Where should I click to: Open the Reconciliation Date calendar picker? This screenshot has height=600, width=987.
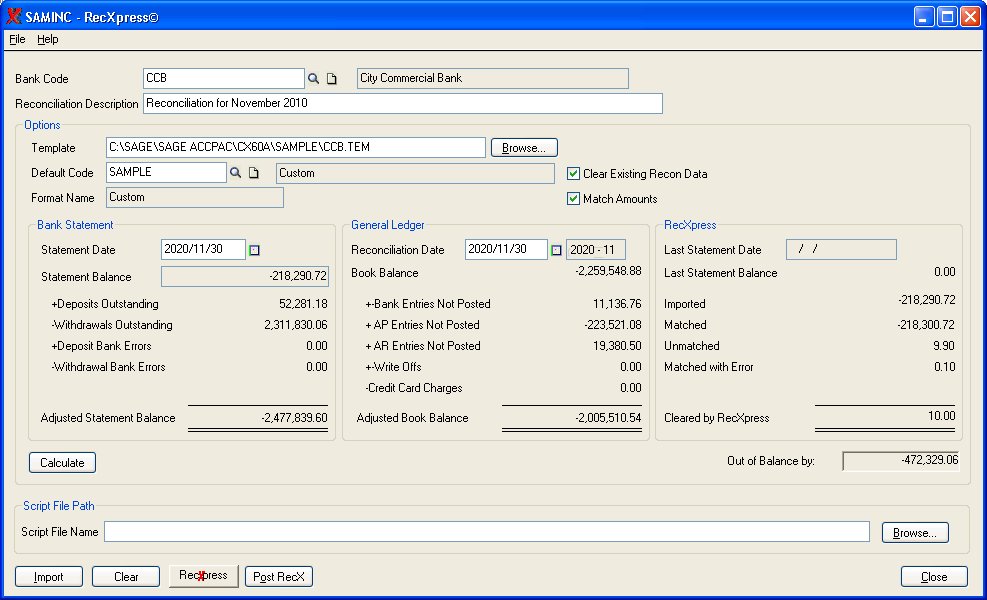click(x=556, y=250)
